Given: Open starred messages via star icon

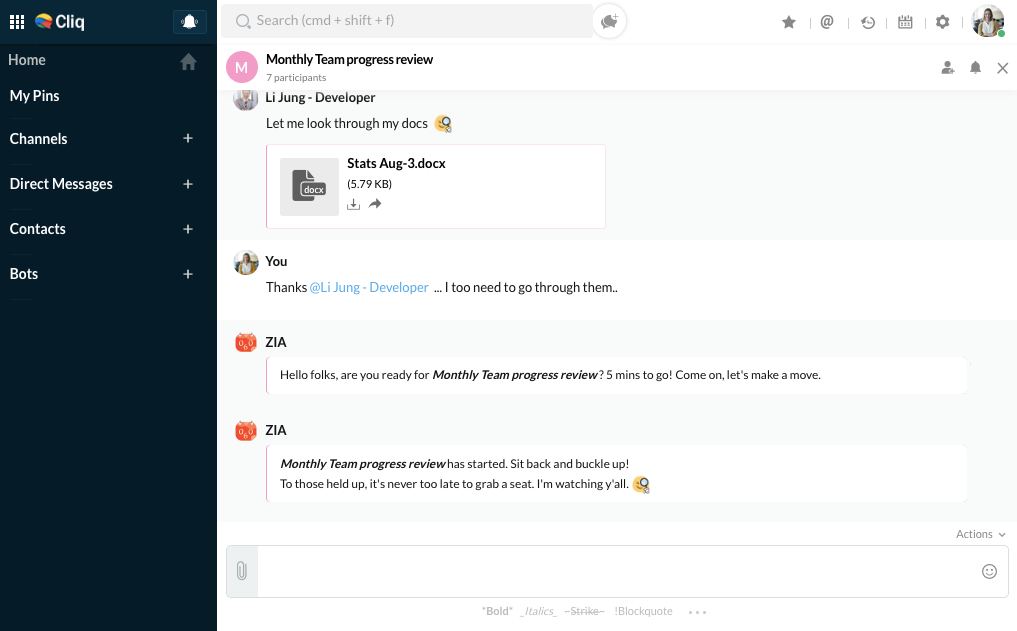Looking at the screenshot, I should [789, 22].
